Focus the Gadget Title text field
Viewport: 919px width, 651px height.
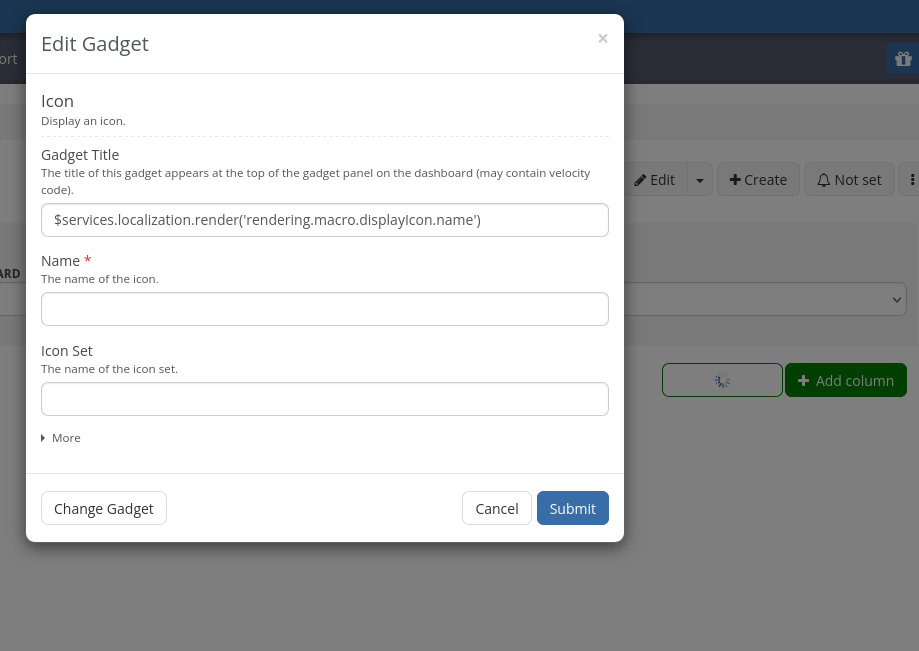point(324,220)
